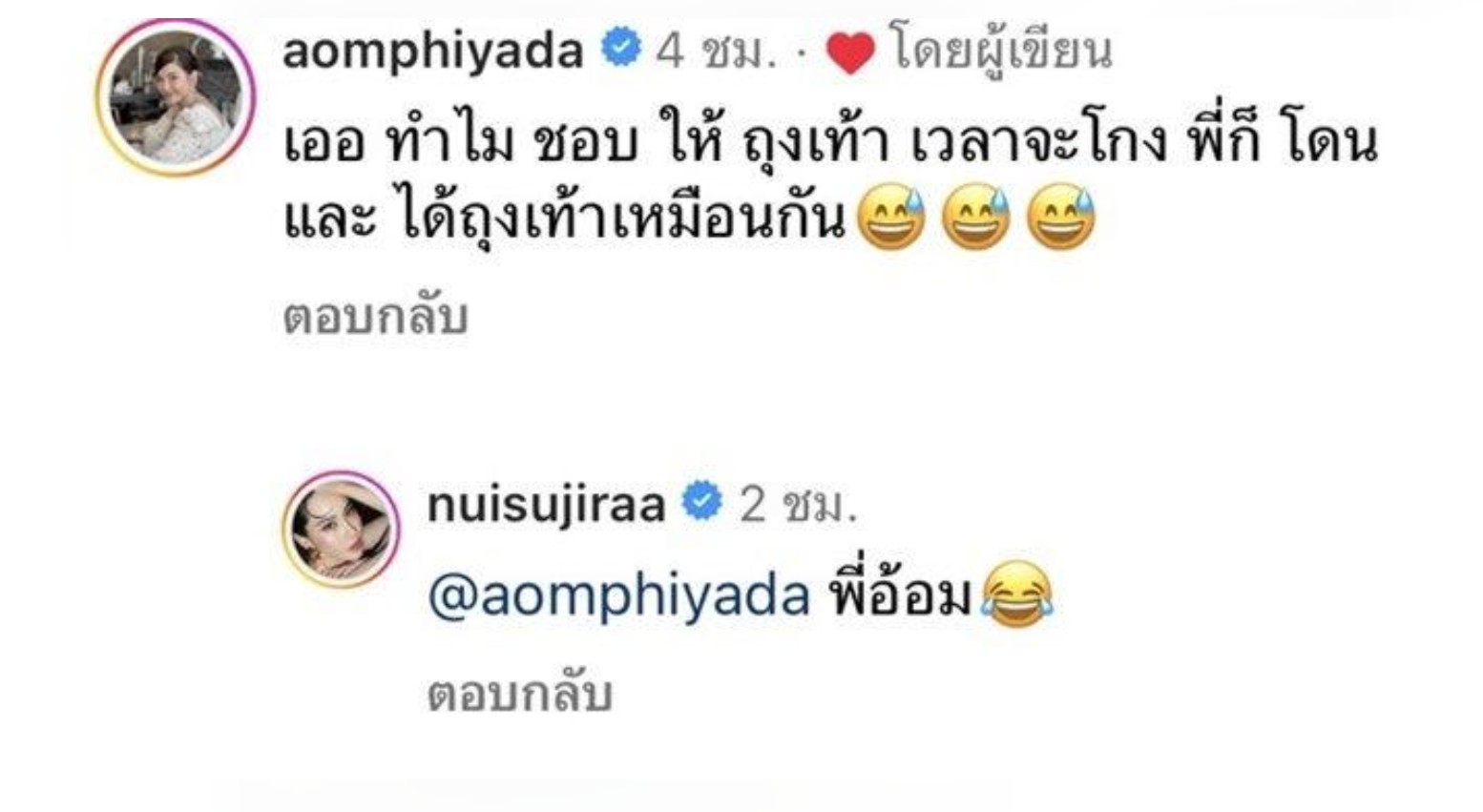Click the โดยผู้เขียน liked-by-author label
Screen dimensions: 1483x812
[x=1001, y=50]
